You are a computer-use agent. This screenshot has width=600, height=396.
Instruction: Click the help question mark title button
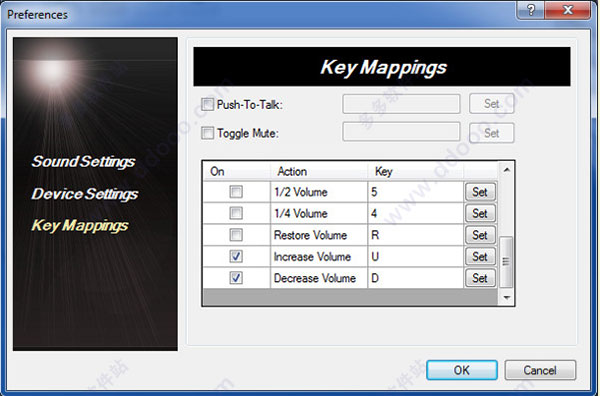531,10
